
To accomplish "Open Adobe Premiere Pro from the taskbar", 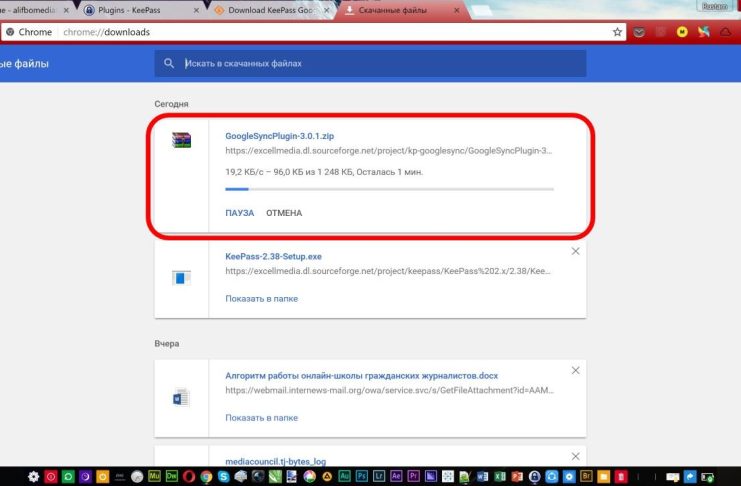I will [x=414, y=477].
